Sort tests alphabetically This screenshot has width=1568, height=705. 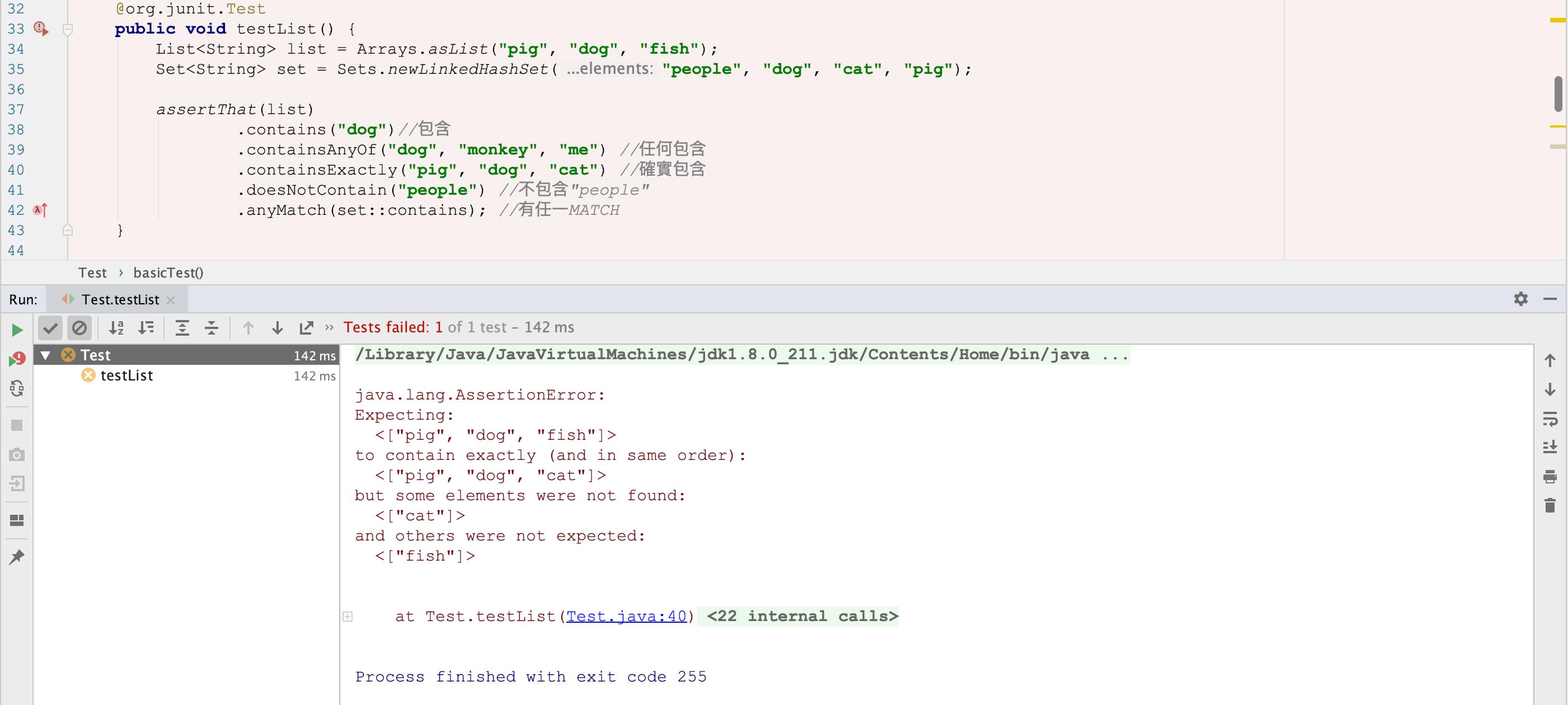[116, 328]
